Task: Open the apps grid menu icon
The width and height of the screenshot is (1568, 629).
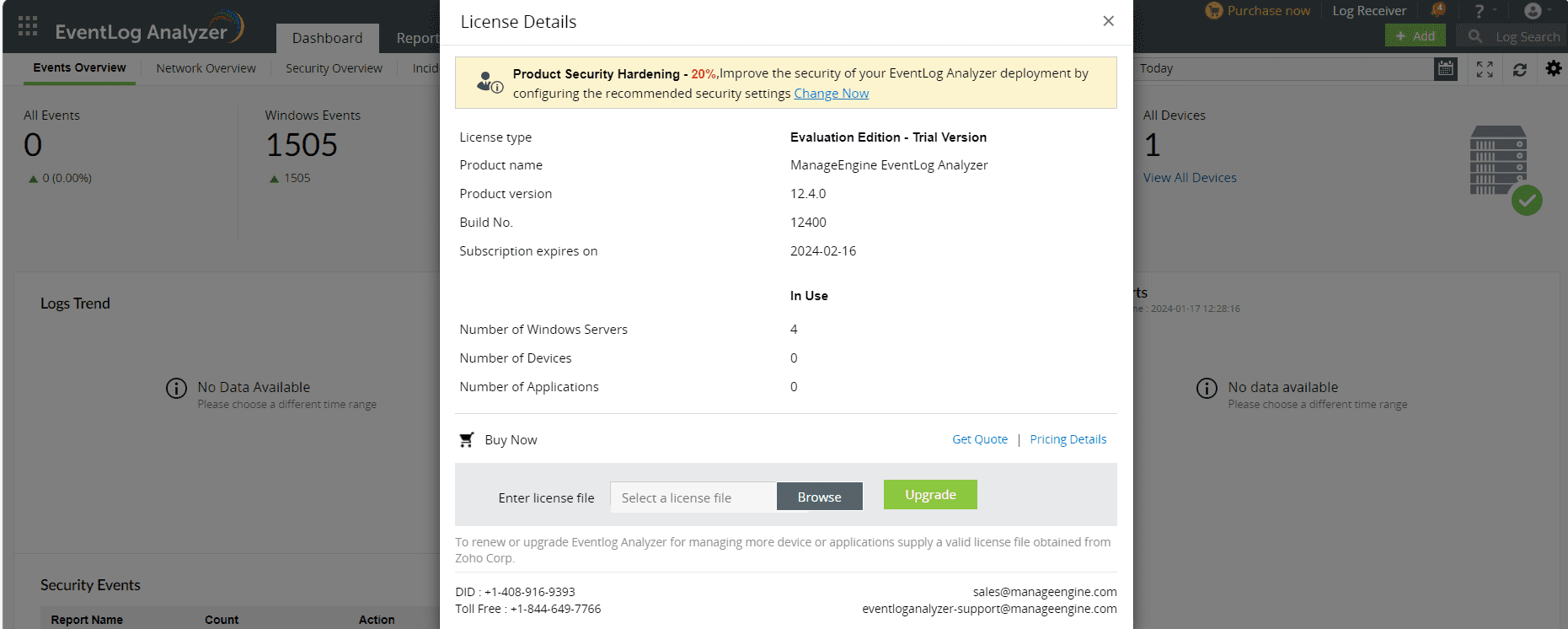Action: coord(28,26)
